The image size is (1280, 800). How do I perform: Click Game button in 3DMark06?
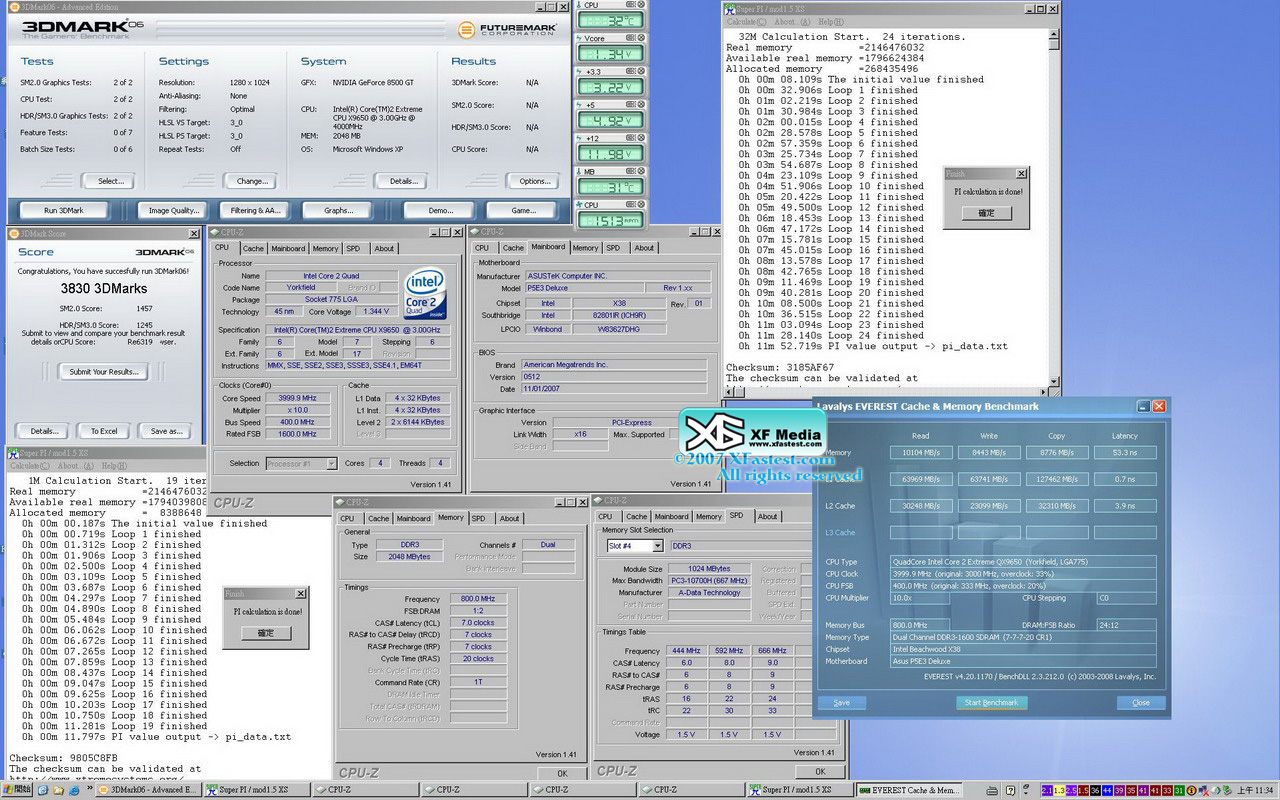(x=523, y=211)
